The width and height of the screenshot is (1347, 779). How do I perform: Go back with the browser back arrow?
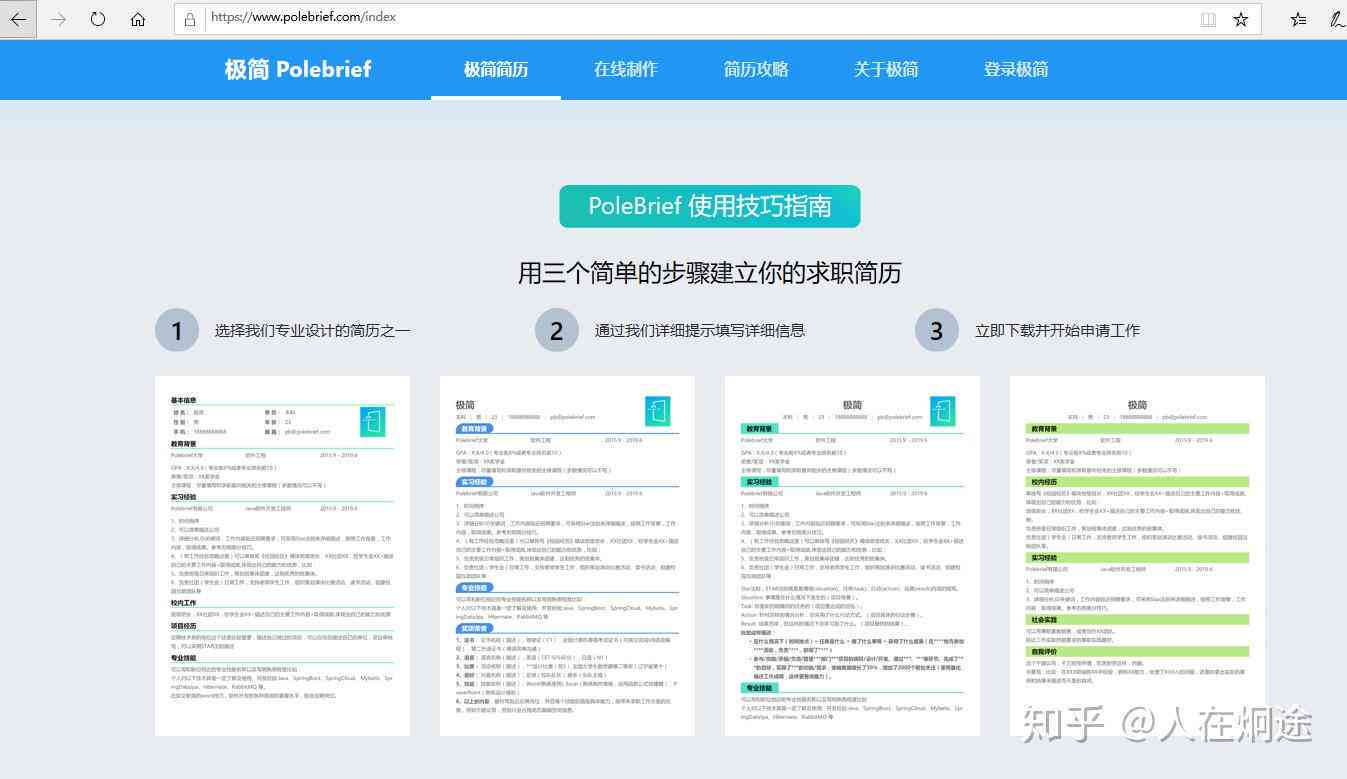coord(18,19)
